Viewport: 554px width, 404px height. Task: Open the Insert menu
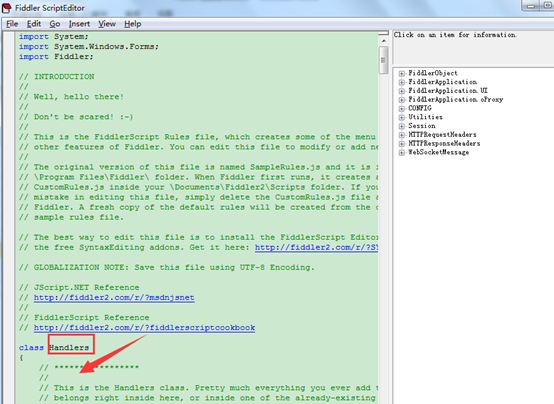79,24
